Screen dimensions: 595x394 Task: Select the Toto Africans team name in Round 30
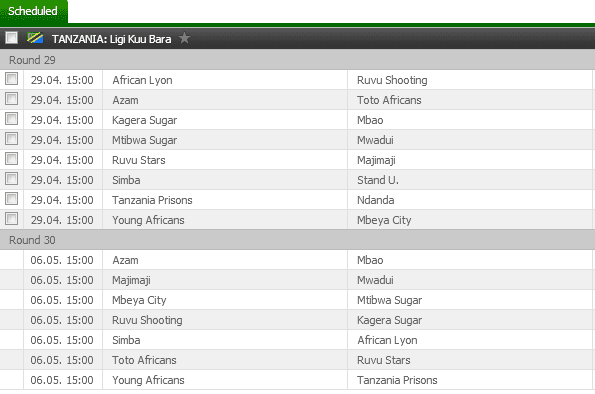[144, 360]
